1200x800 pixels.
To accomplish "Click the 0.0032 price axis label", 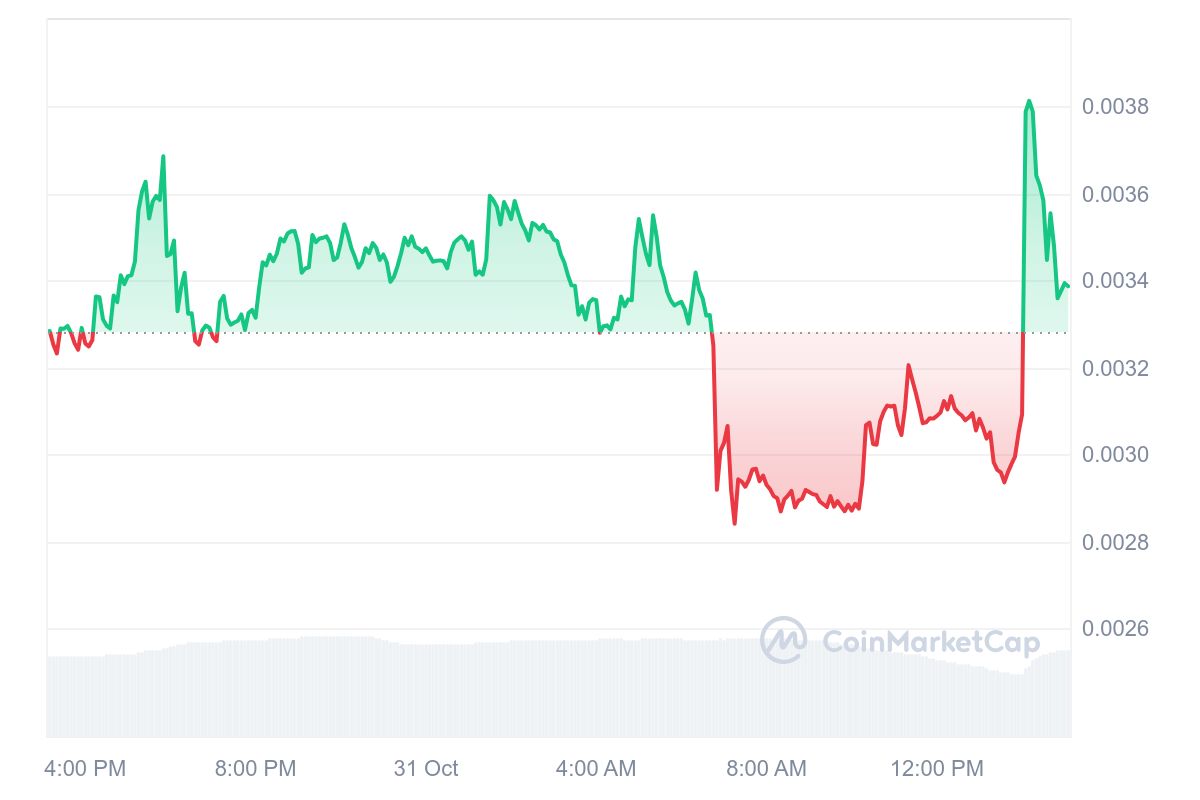I will [x=1115, y=369].
